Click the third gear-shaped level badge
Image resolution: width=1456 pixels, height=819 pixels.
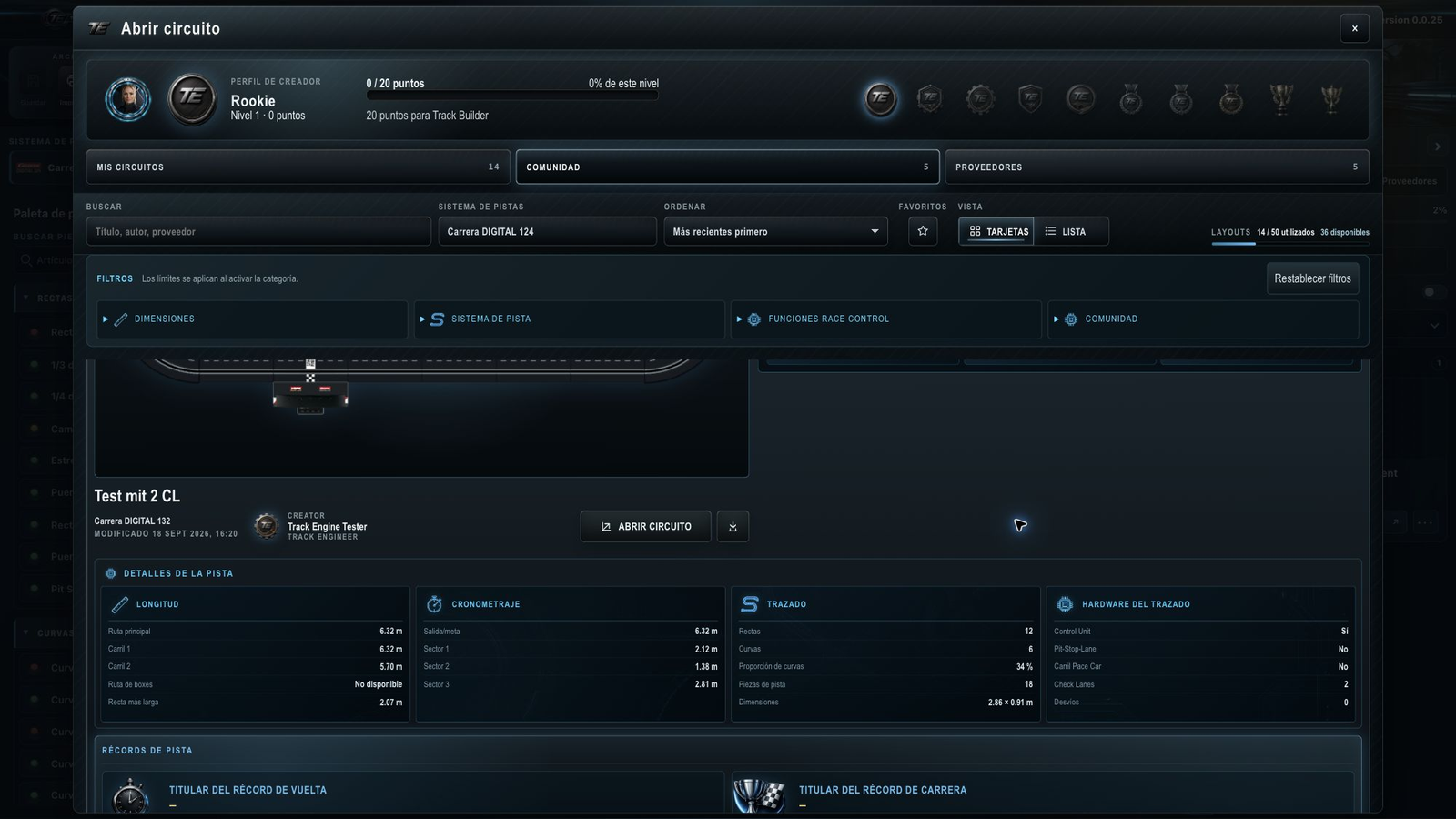point(980,98)
